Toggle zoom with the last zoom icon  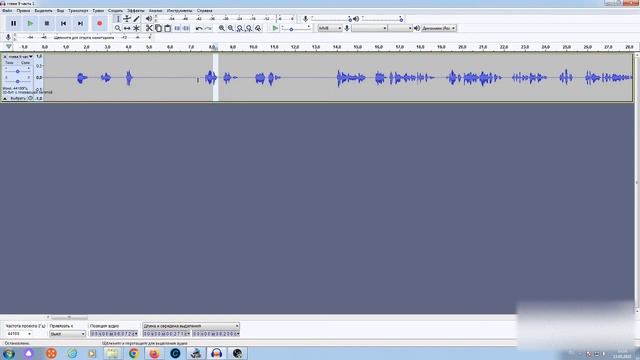click(258, 28)
